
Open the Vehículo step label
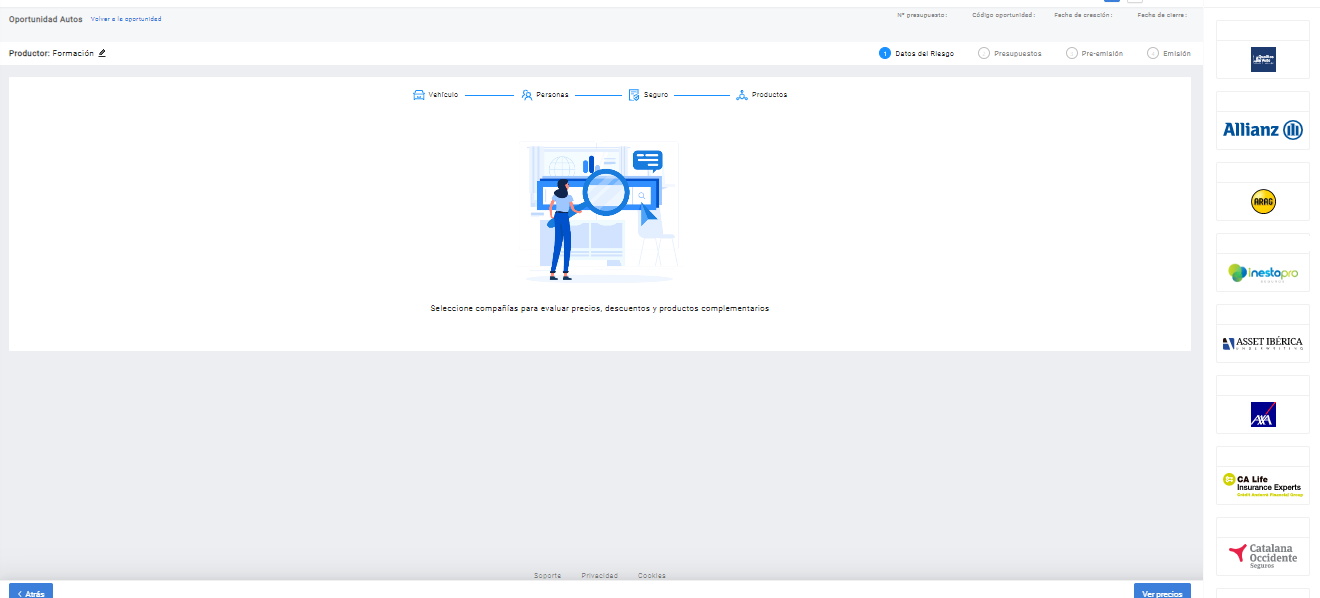443,95
